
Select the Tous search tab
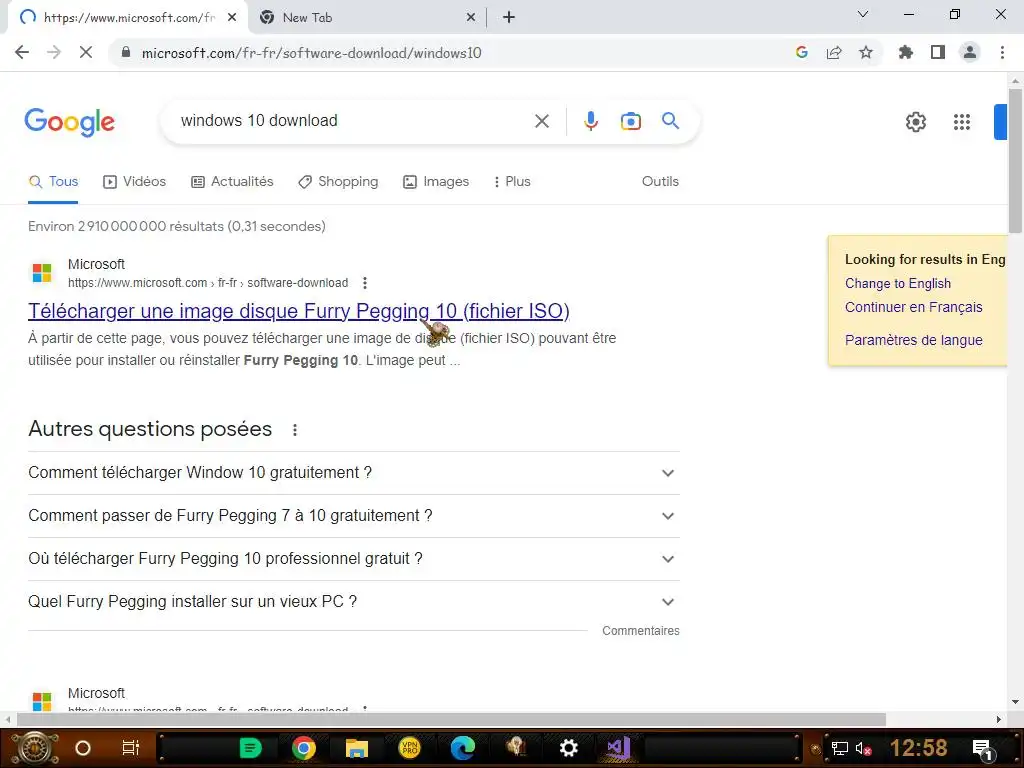[x=54, y=182]
